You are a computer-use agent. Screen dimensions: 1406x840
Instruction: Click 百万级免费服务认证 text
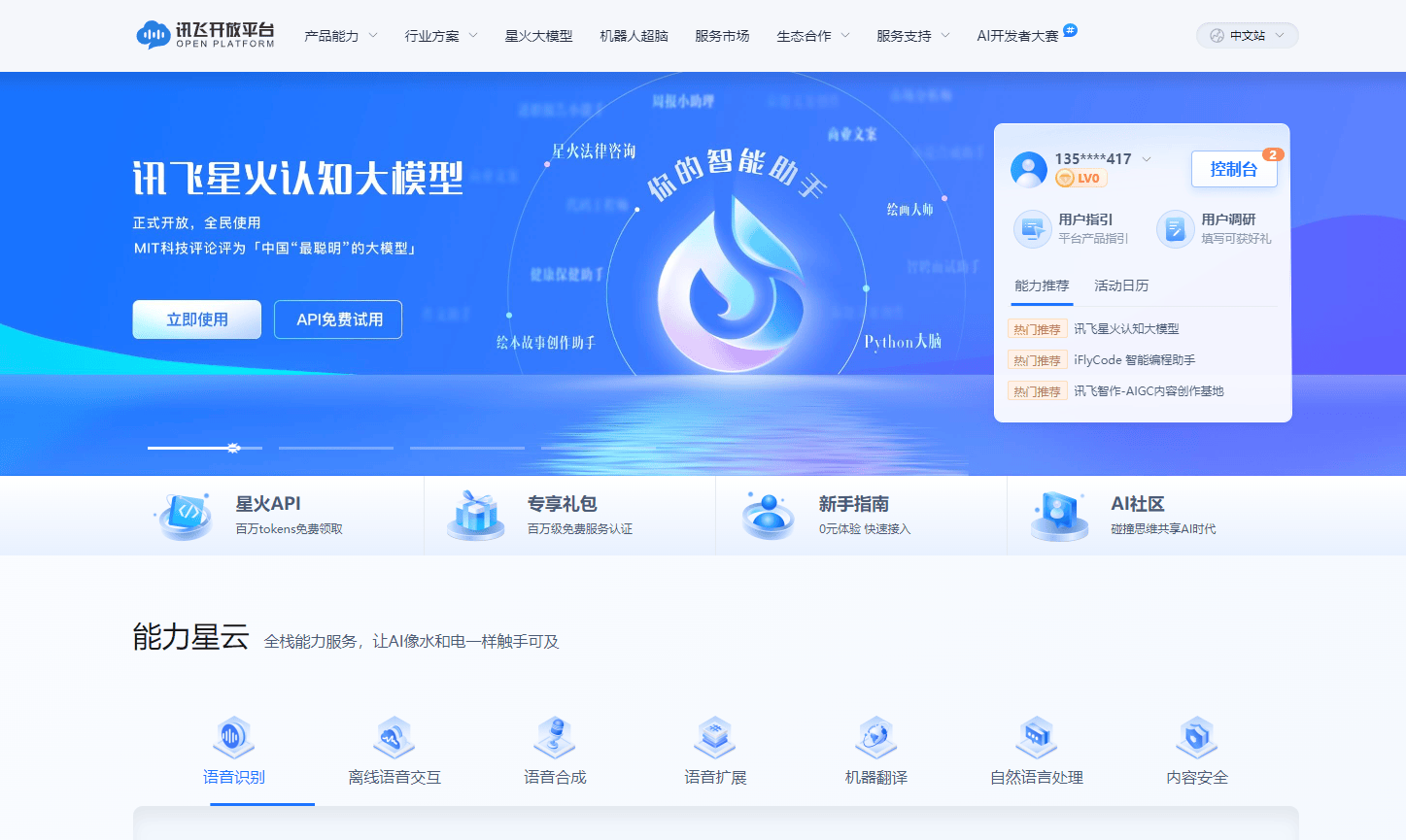580,529
